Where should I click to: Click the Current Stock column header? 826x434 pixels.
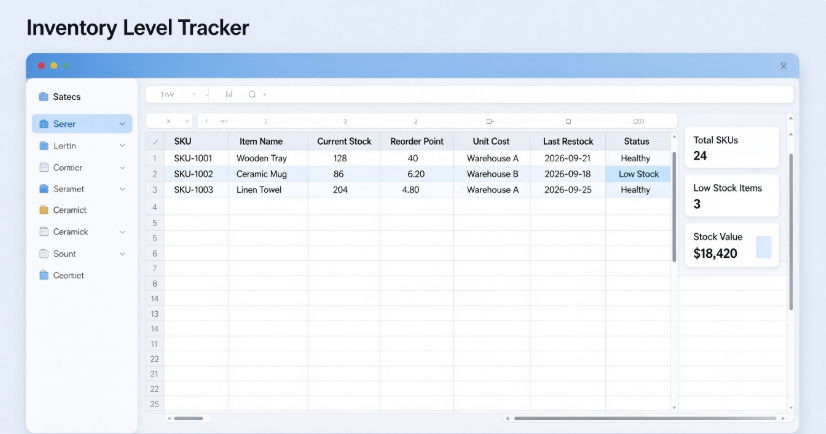click(344, 141)
